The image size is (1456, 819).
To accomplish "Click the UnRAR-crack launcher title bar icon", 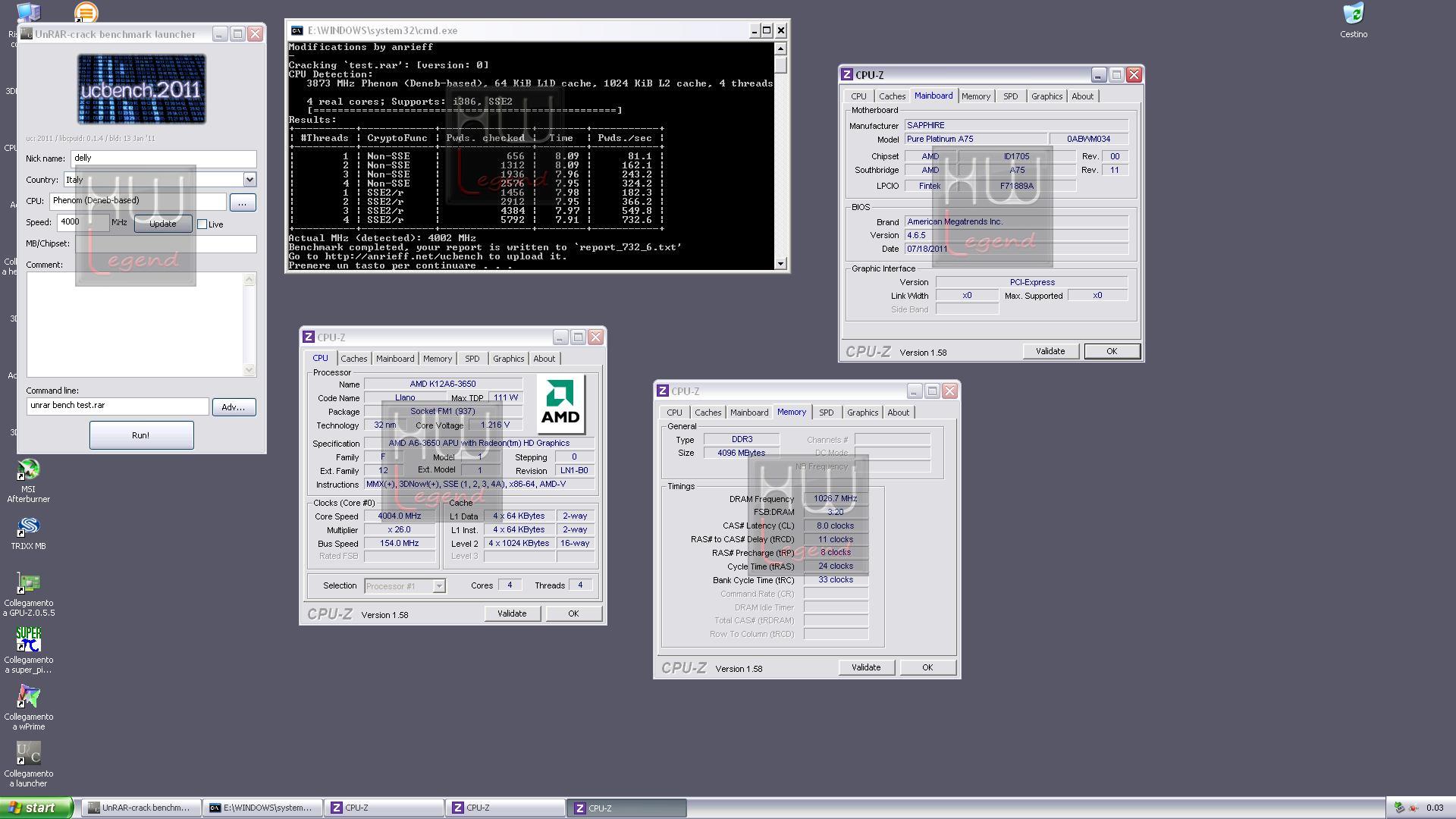I will point(27,34).
